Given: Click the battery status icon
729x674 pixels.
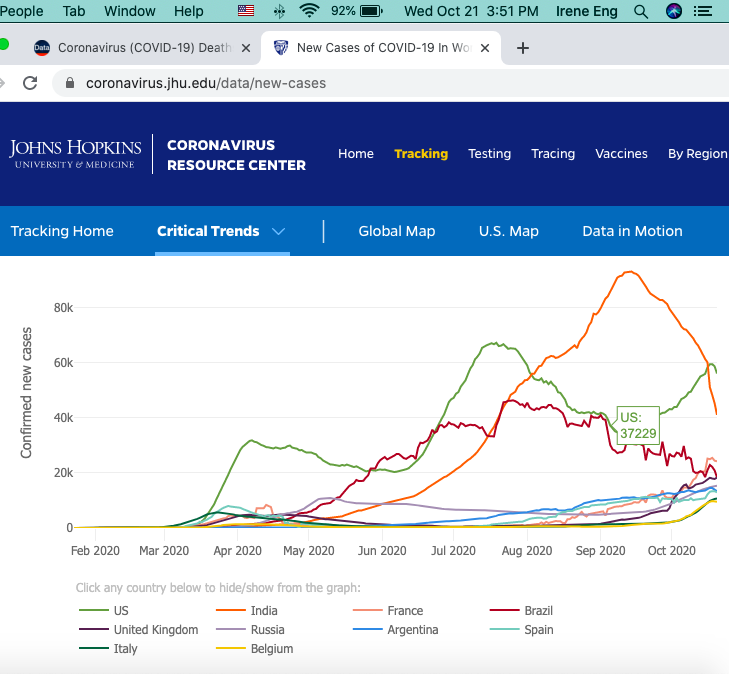Looking at the screenshot, I should click(371, 11).
